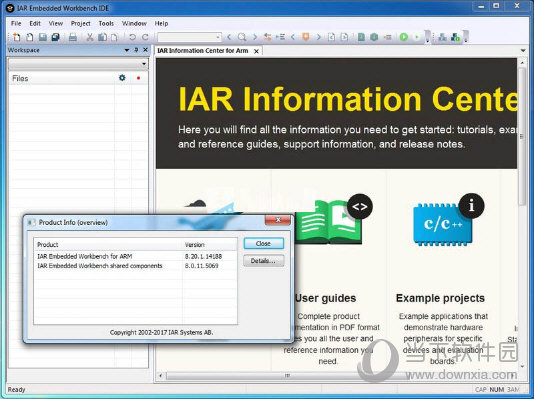This screenshot has height=399, width=534.
Task: Click the New Document toolbar icon
Action: pyautogui.click(x=16, y=37)
